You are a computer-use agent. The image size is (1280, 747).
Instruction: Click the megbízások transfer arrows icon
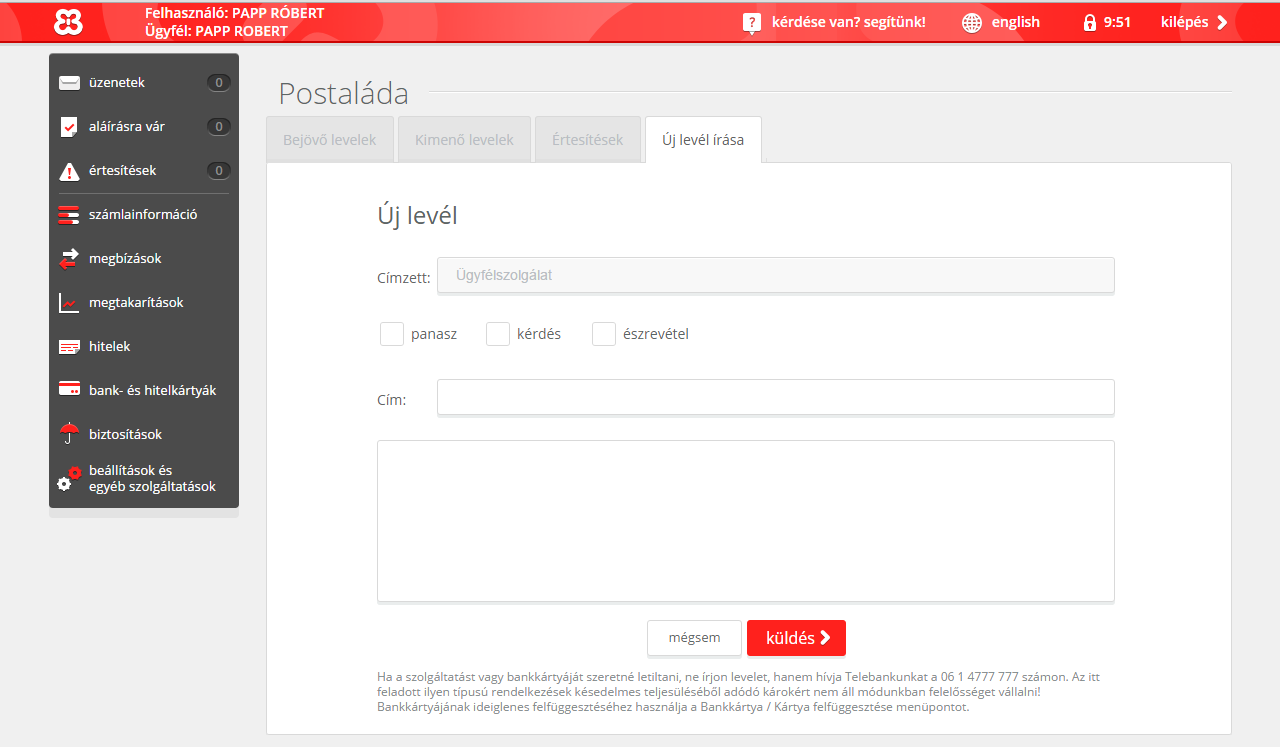[x=69, y=259]
